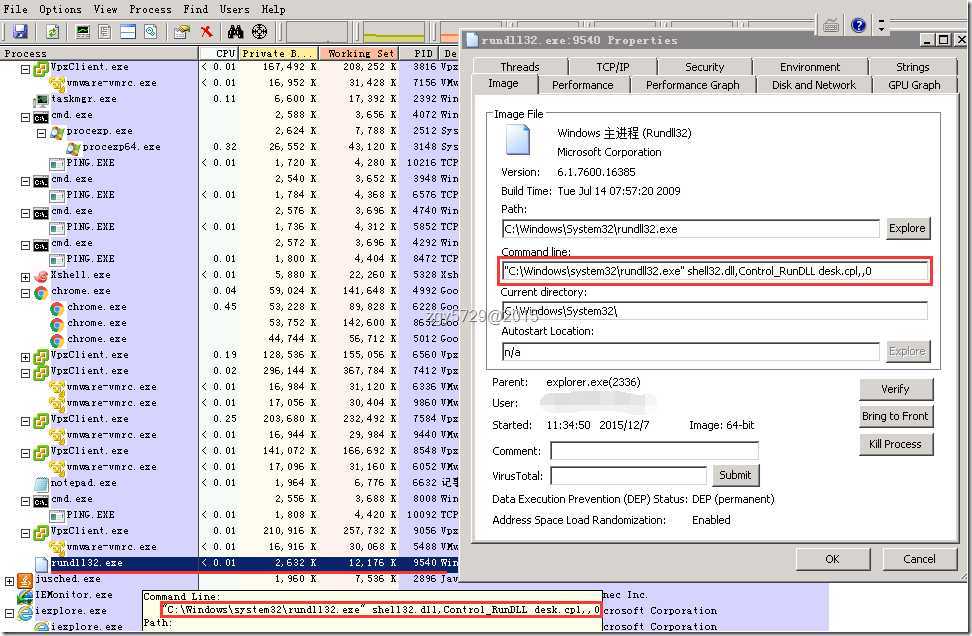Click the Bring to Front button

(x=895, y=417)
